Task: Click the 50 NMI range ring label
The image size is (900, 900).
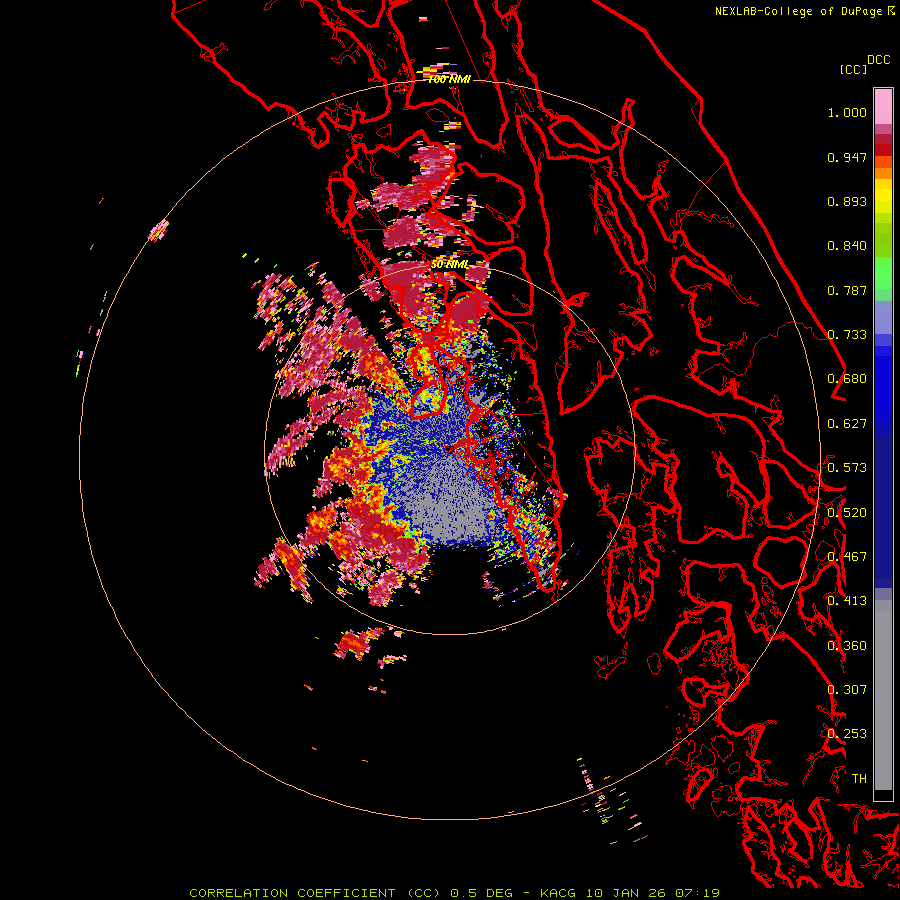Action: tap(449, 264)
